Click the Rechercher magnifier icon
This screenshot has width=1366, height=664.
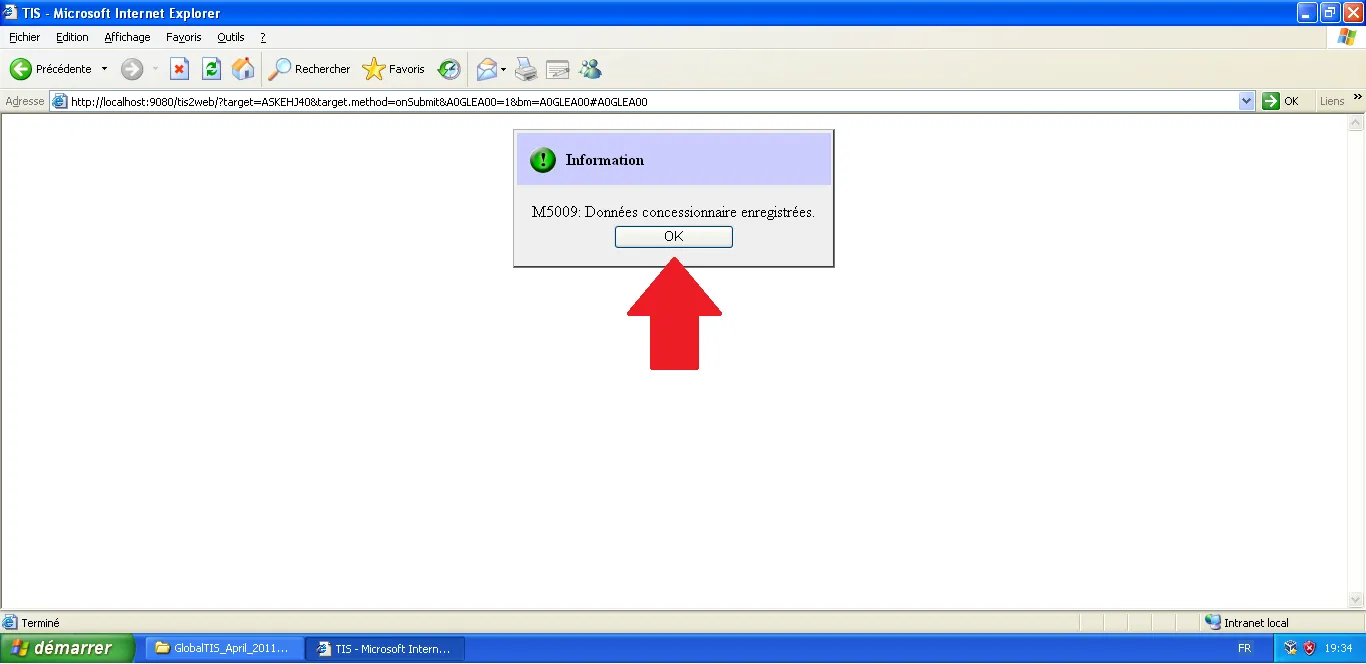pyautogui.click(x=279, y=69)
